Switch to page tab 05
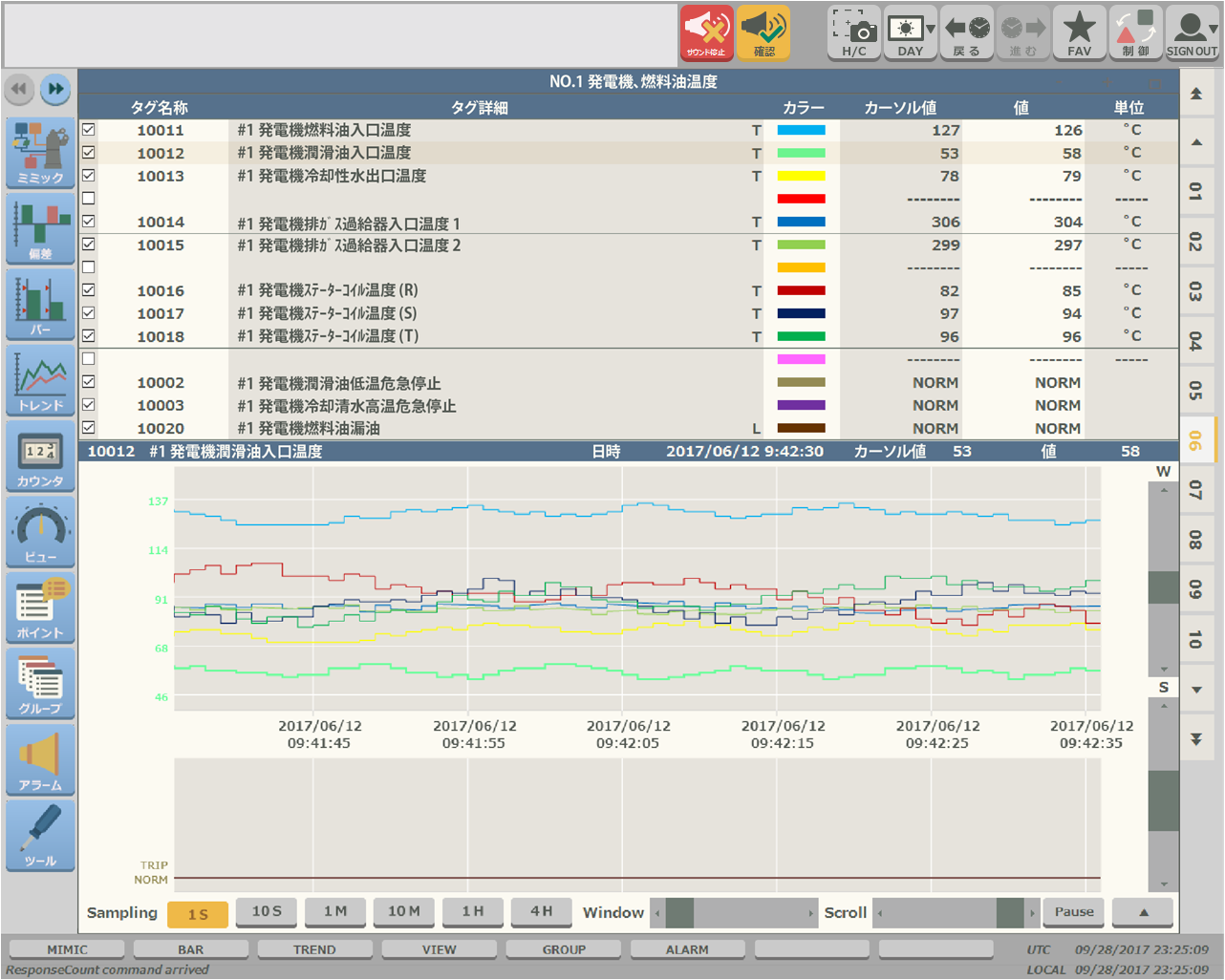This screenshot has width=1225, height=980. [x=1196, y=391]
